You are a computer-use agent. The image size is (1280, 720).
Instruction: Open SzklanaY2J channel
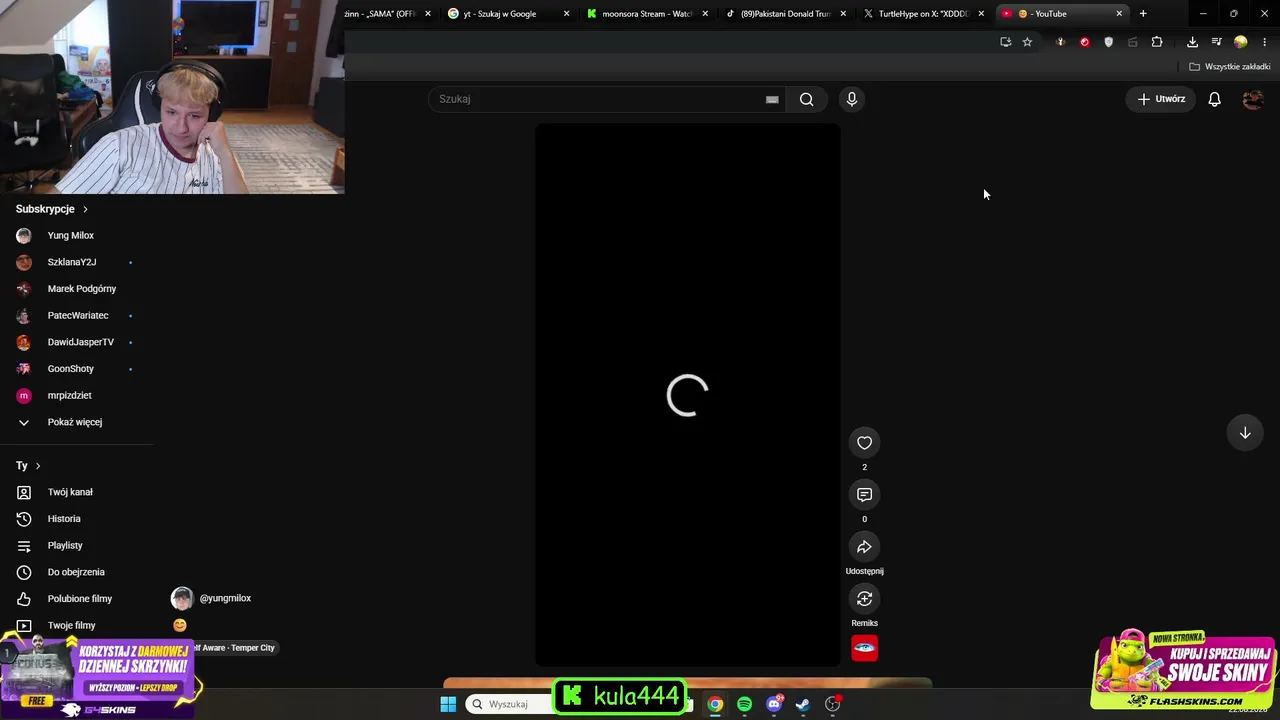pyautogui.click(x=72, y=262)
